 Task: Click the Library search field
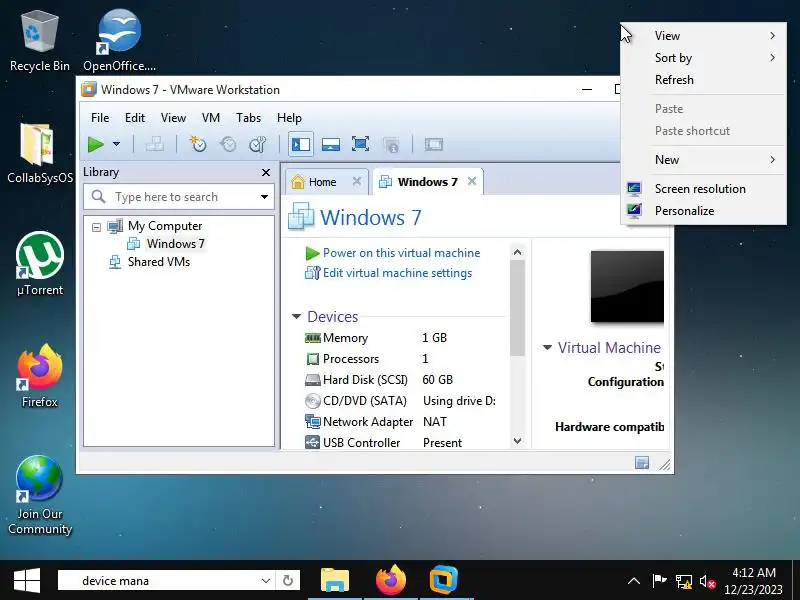(x=179, y=197)
